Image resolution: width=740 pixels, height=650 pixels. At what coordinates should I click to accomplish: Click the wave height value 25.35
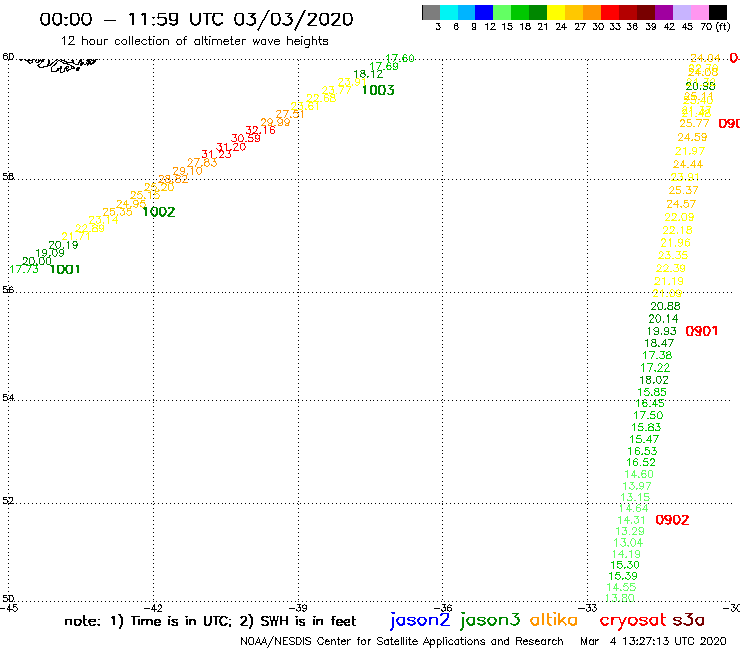(x=118, y=212)
